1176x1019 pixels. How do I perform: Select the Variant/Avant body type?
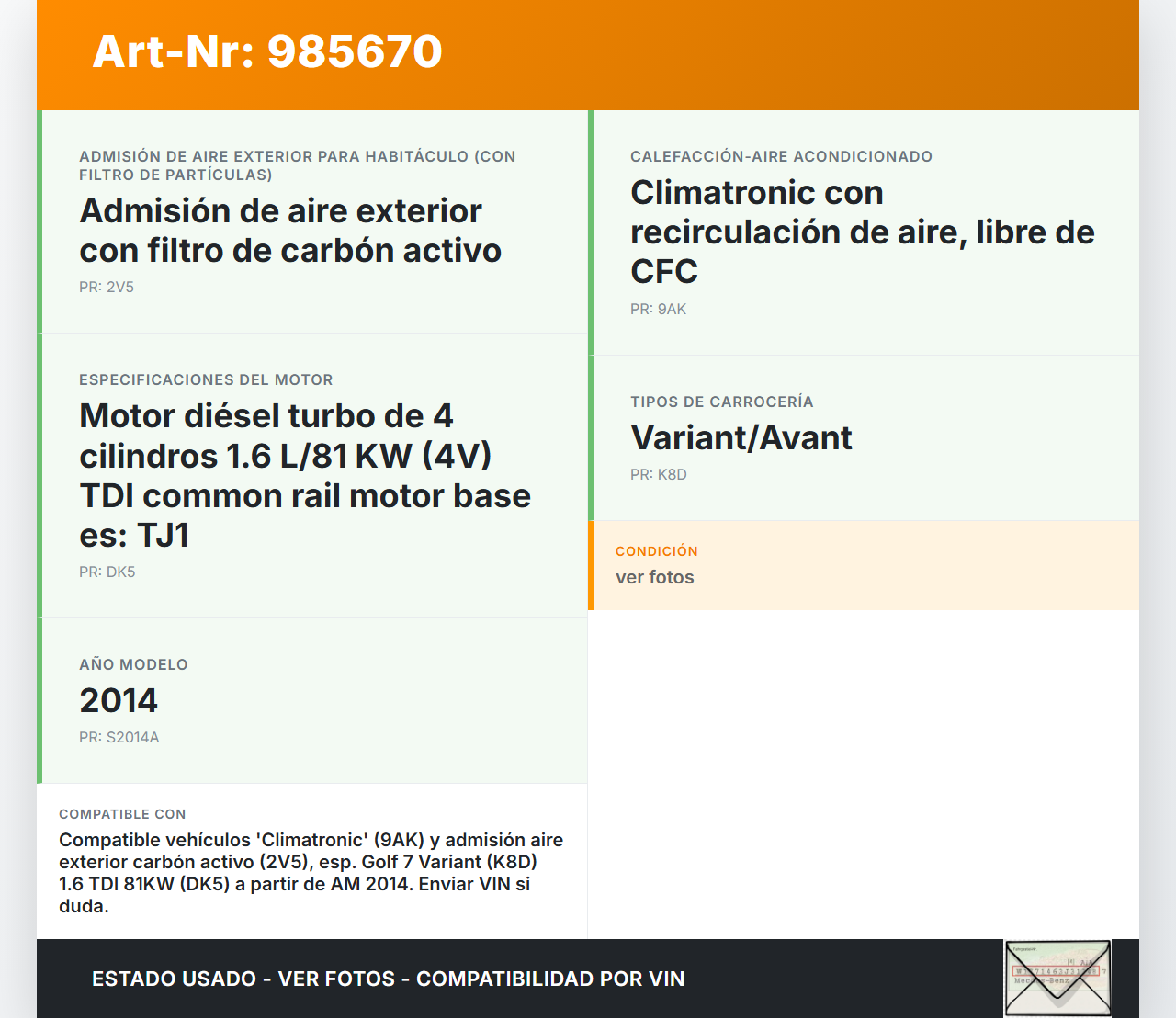(x=741, y=437)
